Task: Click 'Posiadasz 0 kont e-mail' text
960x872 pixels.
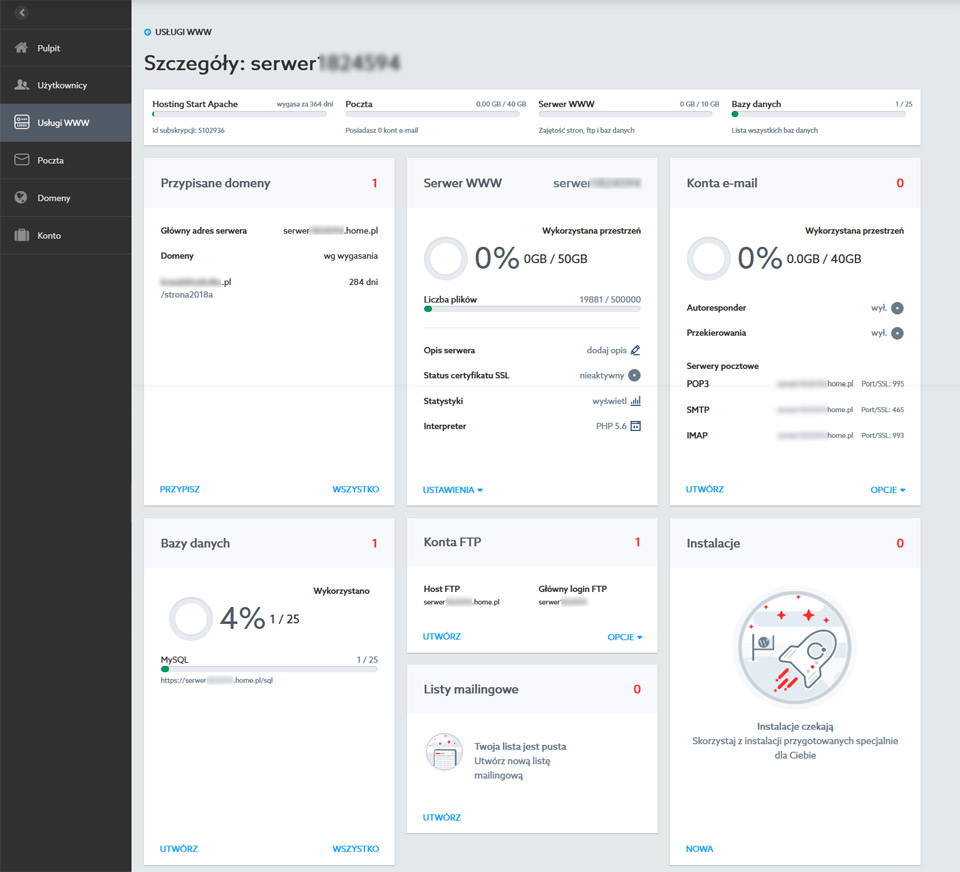Action: pyautogui.click(x=381, y=130)
